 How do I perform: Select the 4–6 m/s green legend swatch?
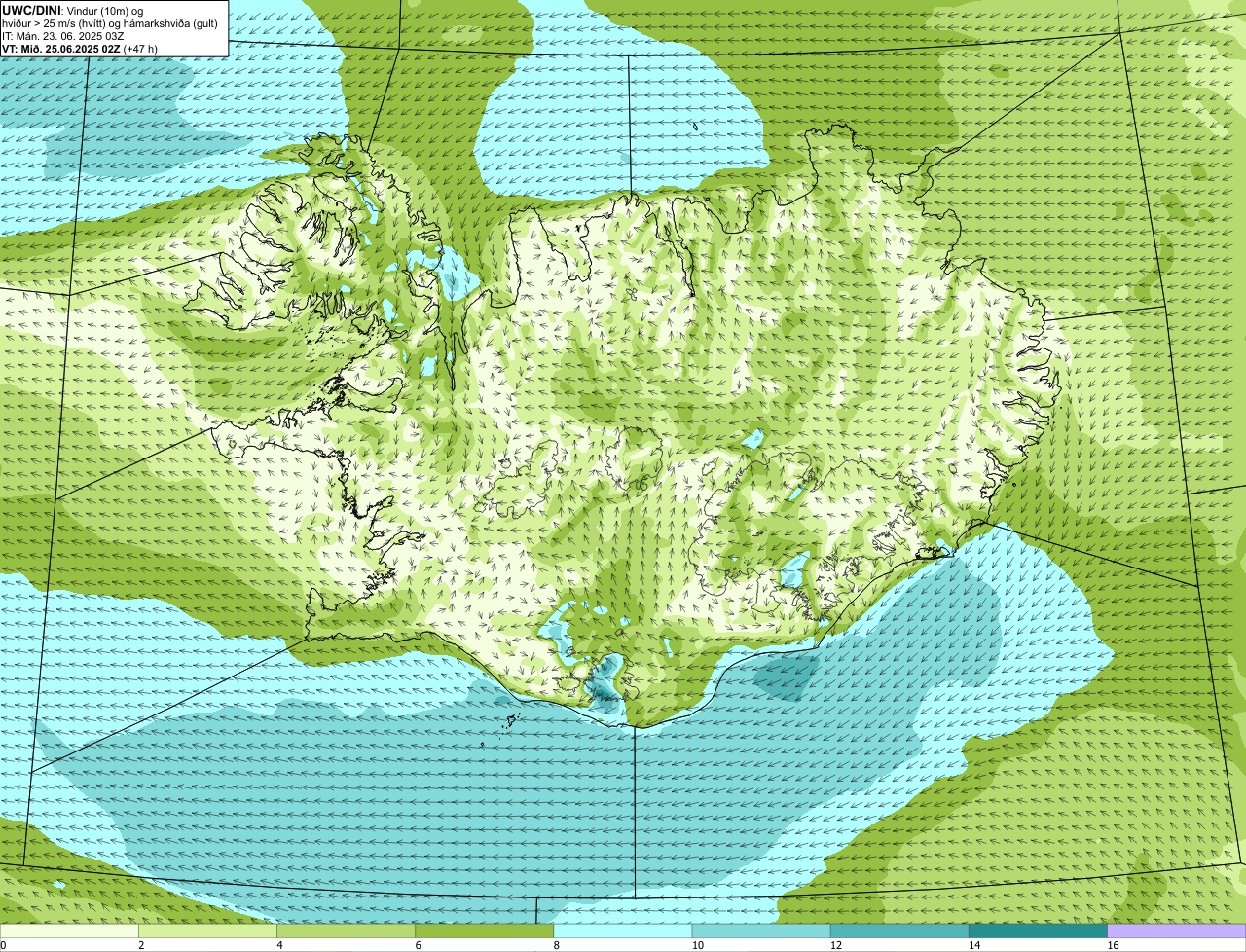pyautogui.click(x=347, y=932)
